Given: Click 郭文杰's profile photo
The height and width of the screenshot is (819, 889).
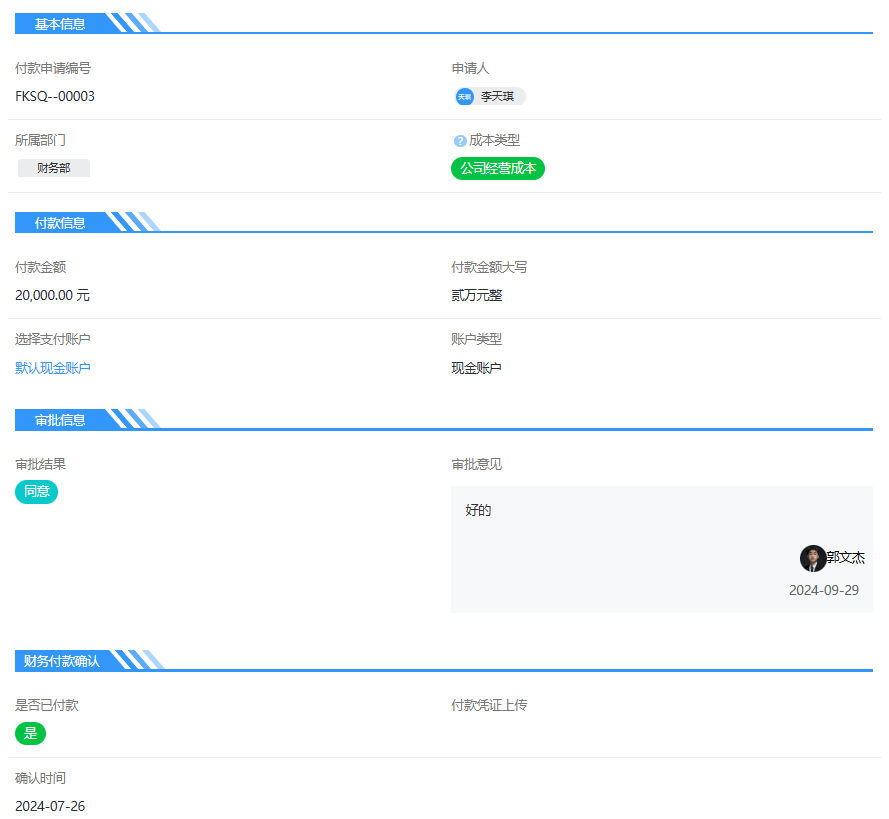Looking at the screenshot, I should pos(813,558).
